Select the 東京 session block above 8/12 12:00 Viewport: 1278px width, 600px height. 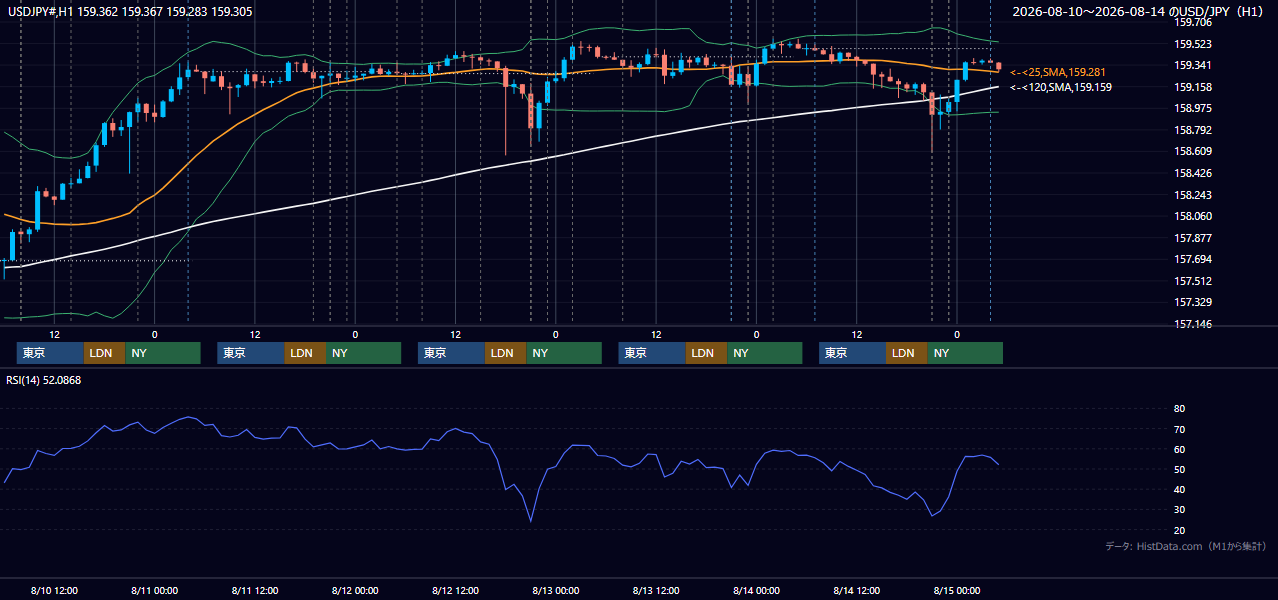[451, 353]
